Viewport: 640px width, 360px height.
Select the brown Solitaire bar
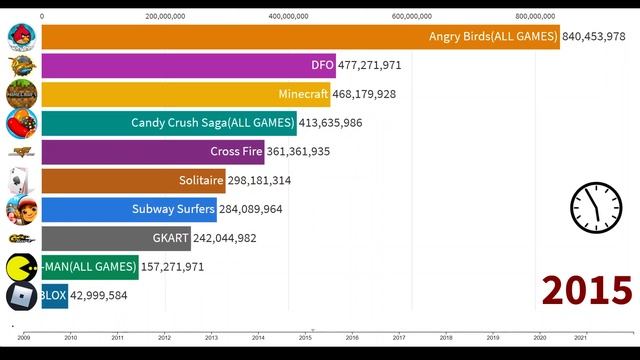(133, 180)
